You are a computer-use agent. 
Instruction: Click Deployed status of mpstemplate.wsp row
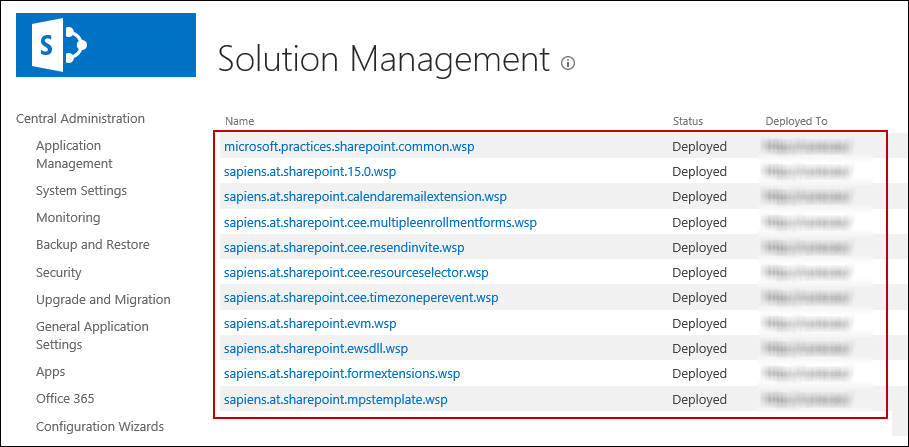pyautogui.click(x=699, y=399)
